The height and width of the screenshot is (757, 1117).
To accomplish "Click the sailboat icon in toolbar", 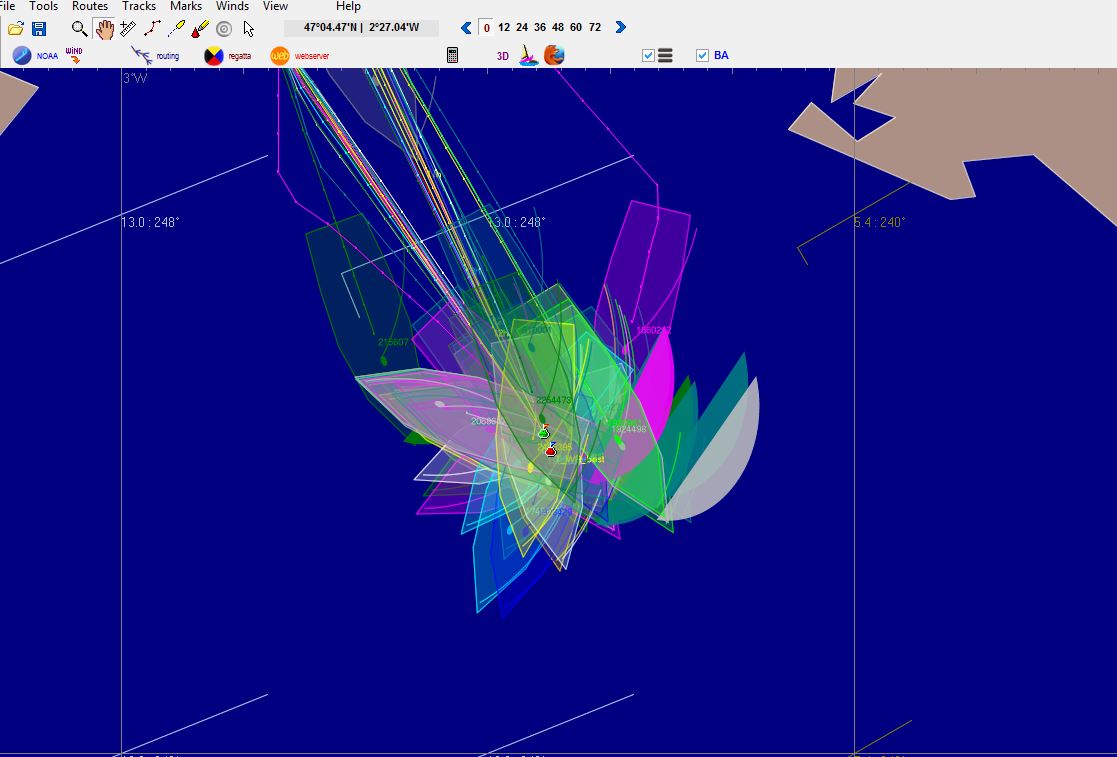I will click(529, 56).
